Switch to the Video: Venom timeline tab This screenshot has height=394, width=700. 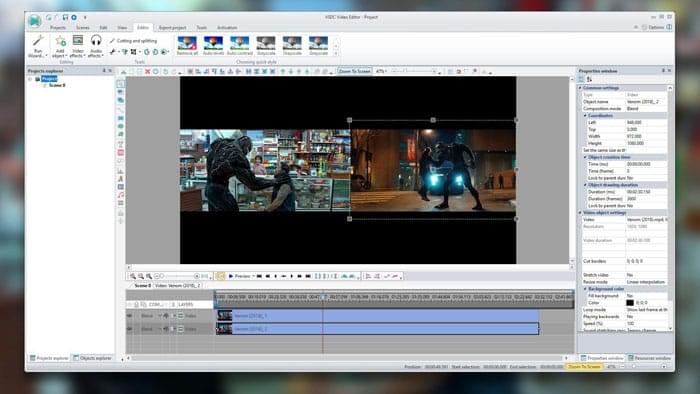[x=178, y=285]
